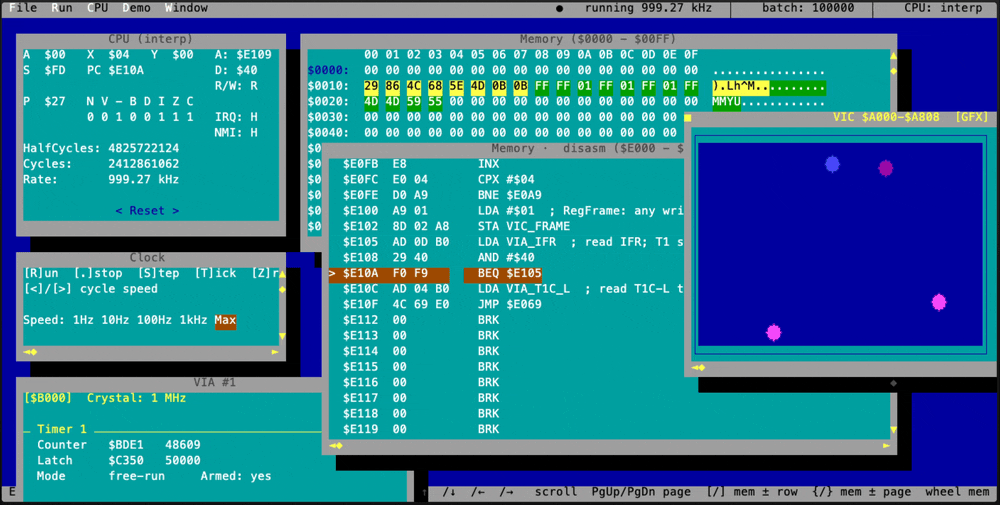The width and height of the screenshot is (1000, 505).
Task: Click the disasm window scroll-down arrow
Action: tap(893, 430)
